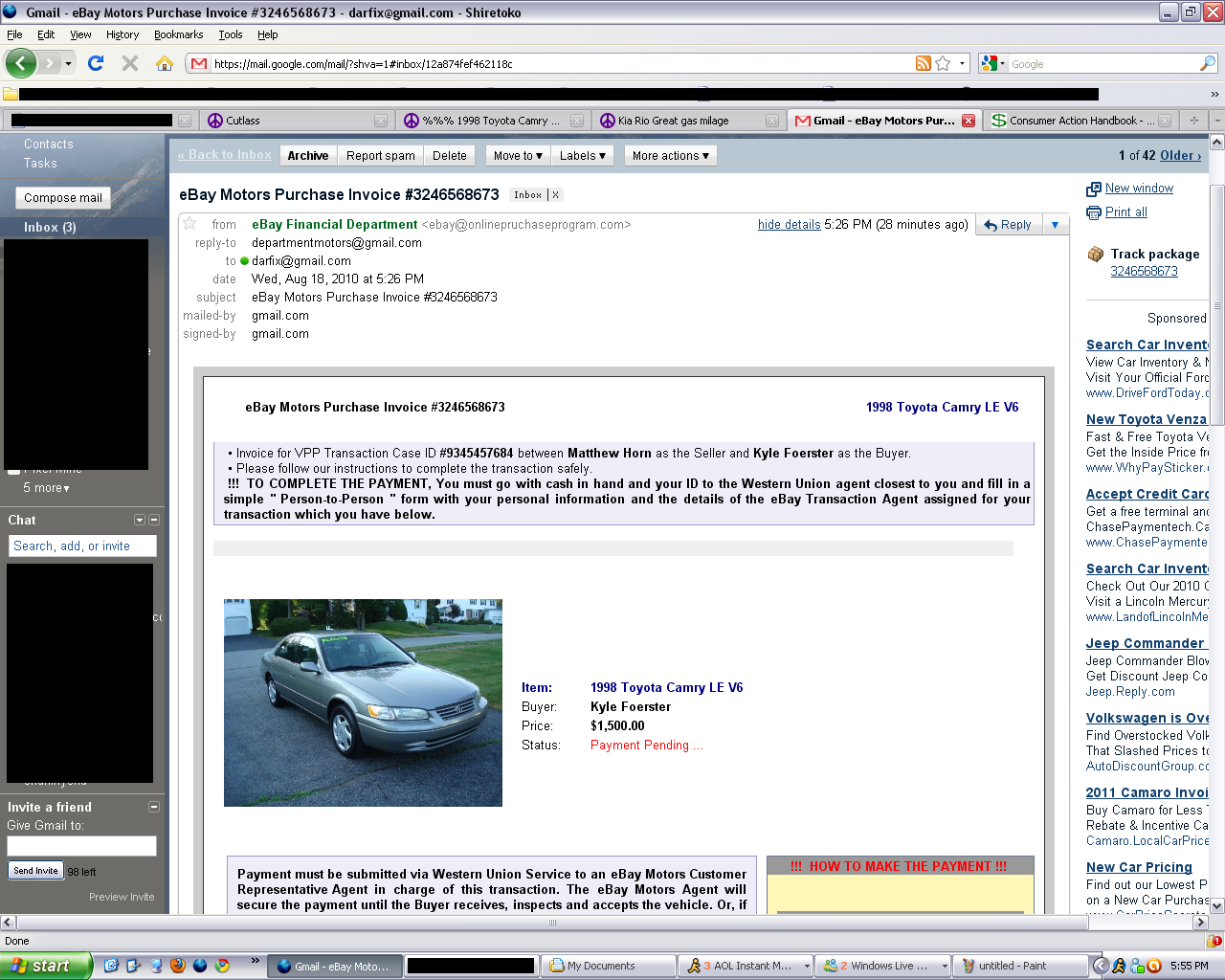The width and height of the screenshot is (1225, 980).
Task: Click the AIM running man tray icon
Action: point(1118,966)
